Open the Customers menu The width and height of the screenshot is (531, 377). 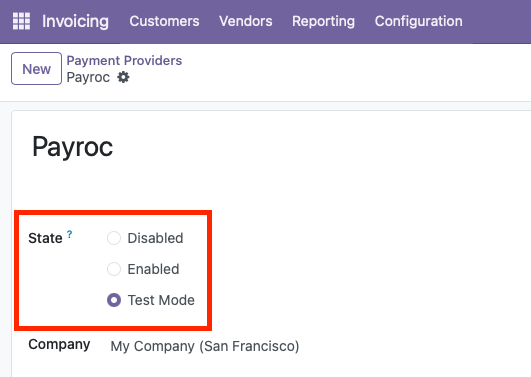click(164, 21)
